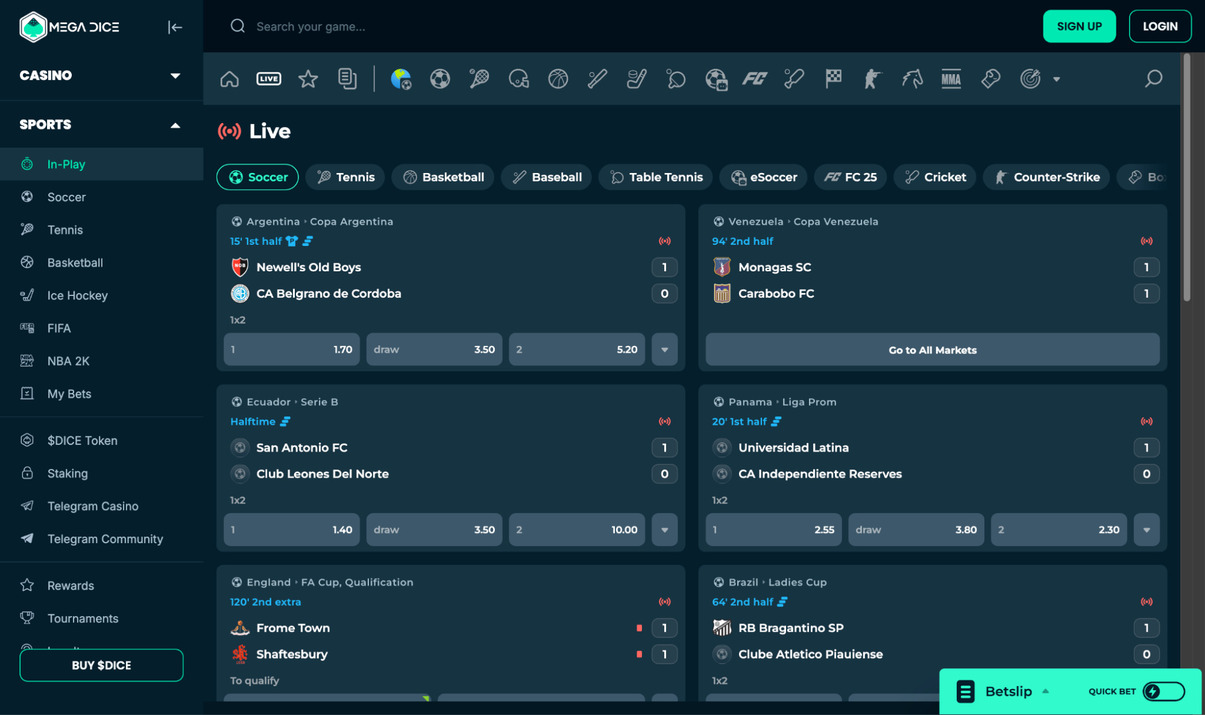The height and width of the screenshot is (715, 1205).
Task: Click the LOGIN button
Action: click(x=1160, y=26)
